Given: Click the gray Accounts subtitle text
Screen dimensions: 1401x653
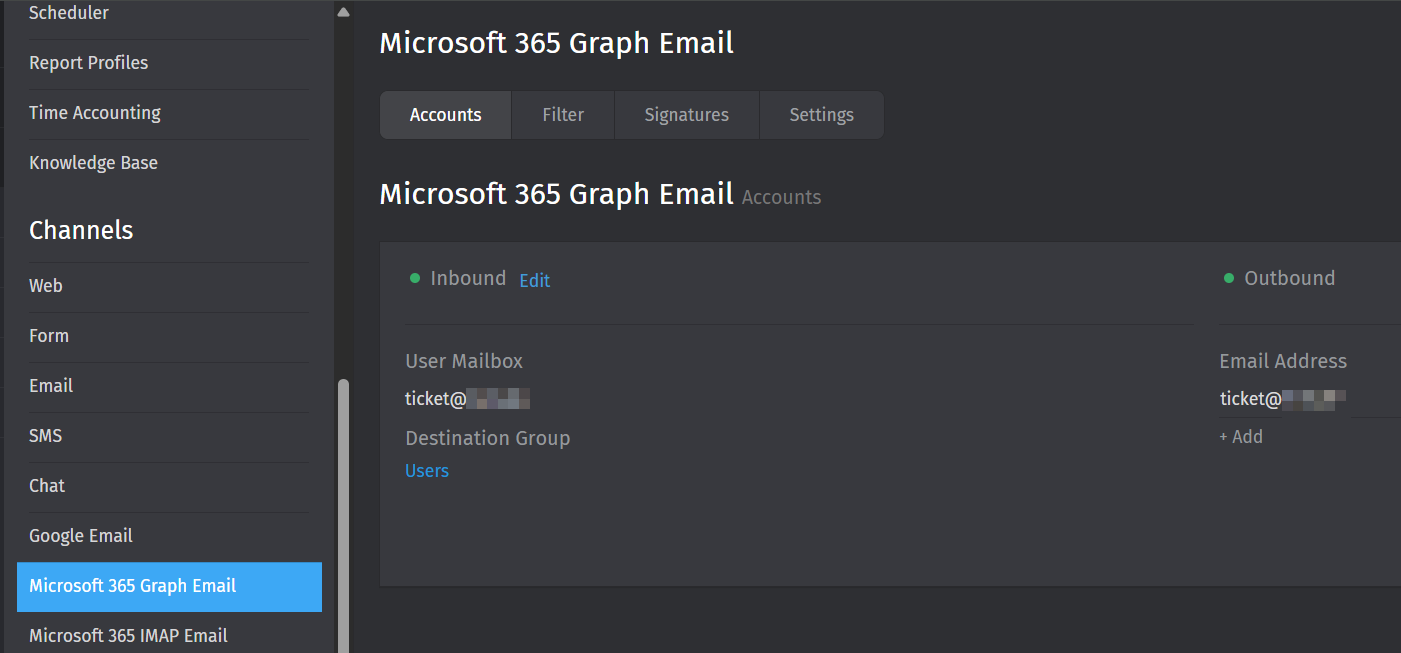Looking at the screenshot, I should (782, 197).
